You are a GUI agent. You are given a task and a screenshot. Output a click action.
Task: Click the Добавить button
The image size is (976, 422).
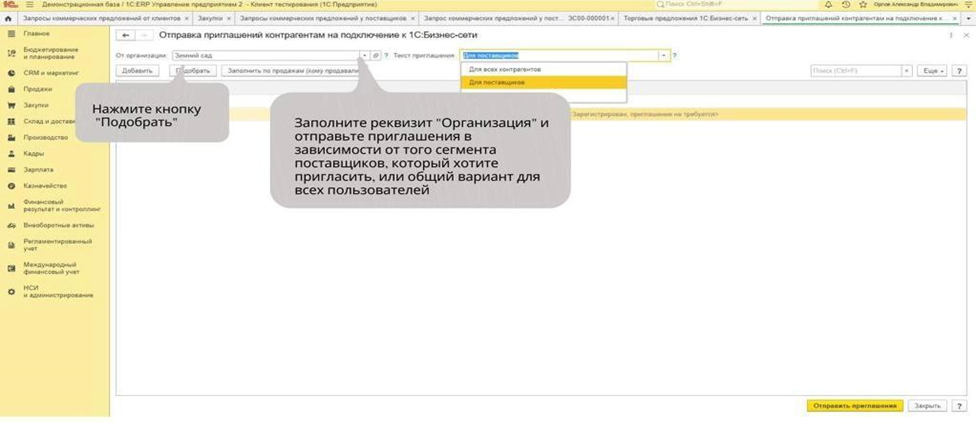coord(138,71)
